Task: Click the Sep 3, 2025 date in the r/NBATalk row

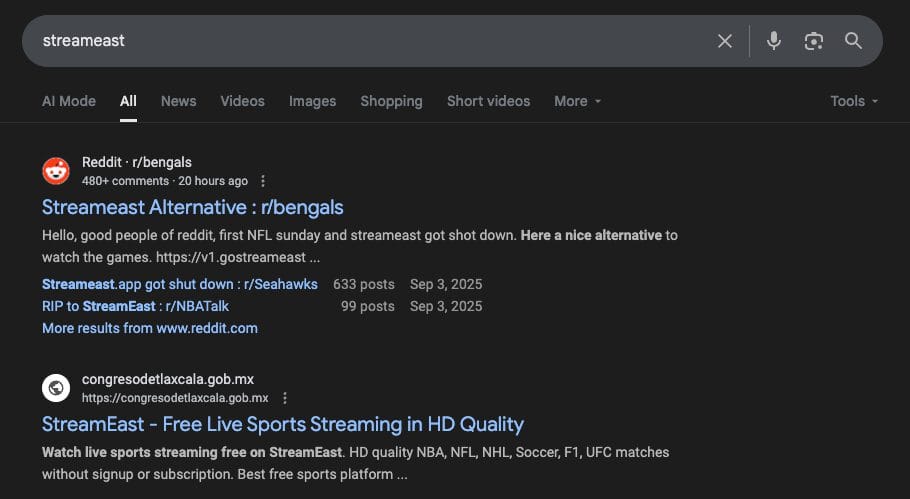Action: click(446, 306)
